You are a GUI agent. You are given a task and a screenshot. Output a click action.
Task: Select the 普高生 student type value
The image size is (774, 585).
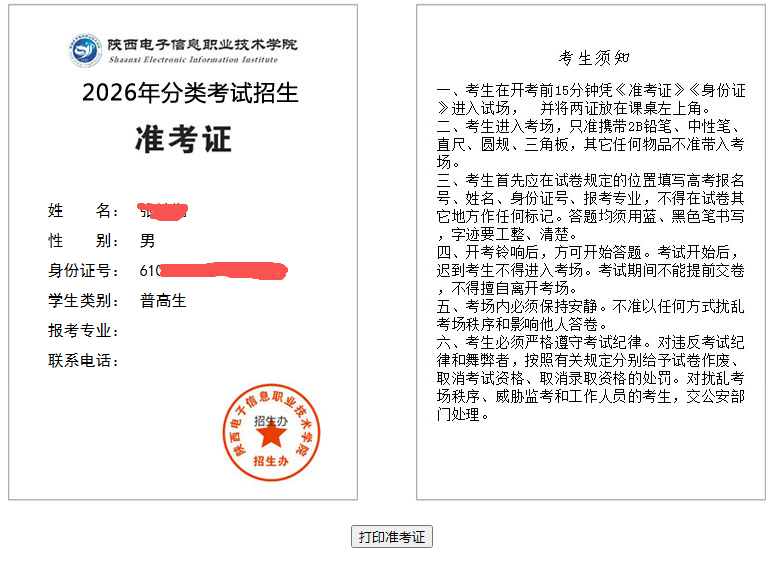coord(163,301)
